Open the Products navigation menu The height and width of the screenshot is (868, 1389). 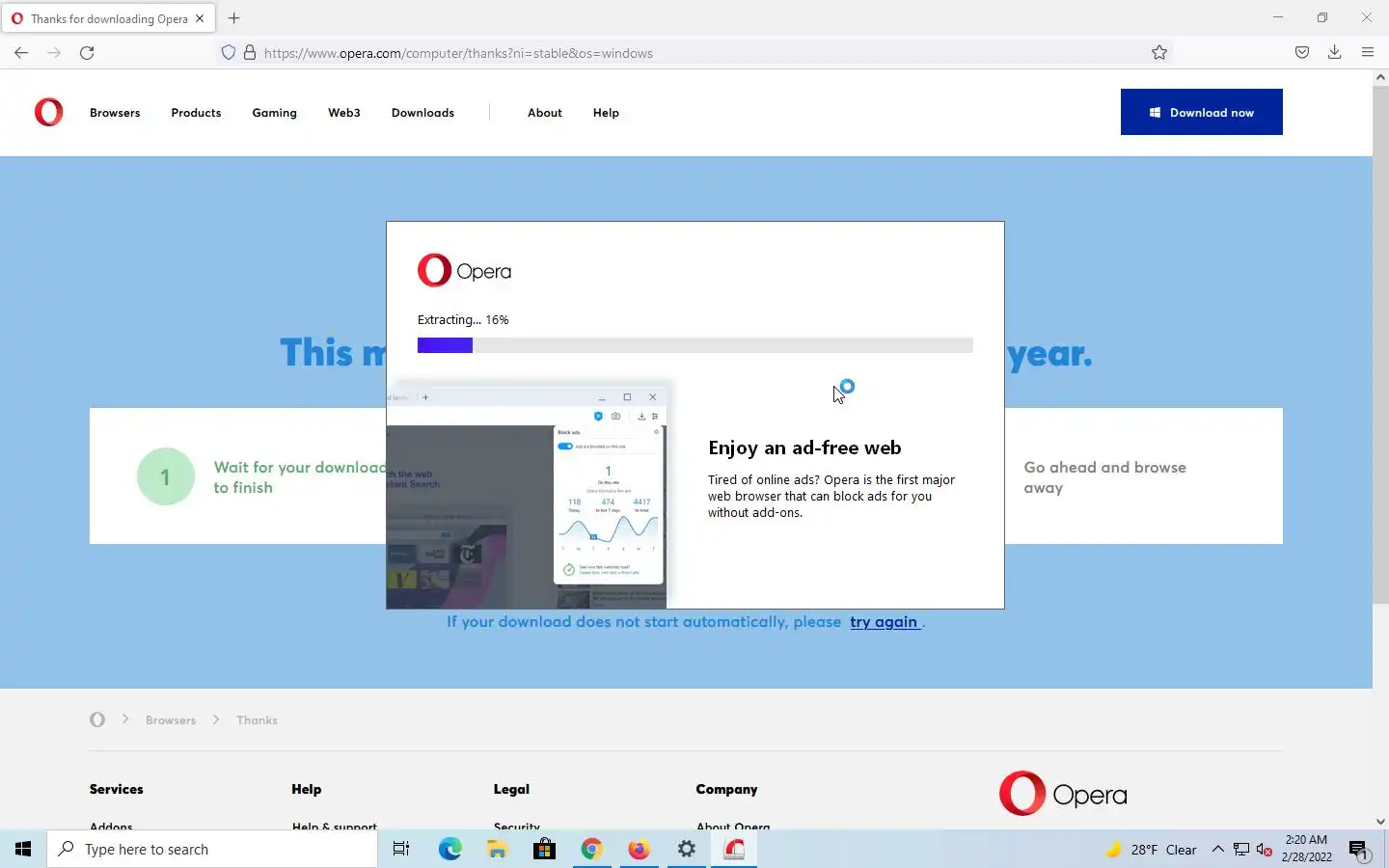pos(196,113)
